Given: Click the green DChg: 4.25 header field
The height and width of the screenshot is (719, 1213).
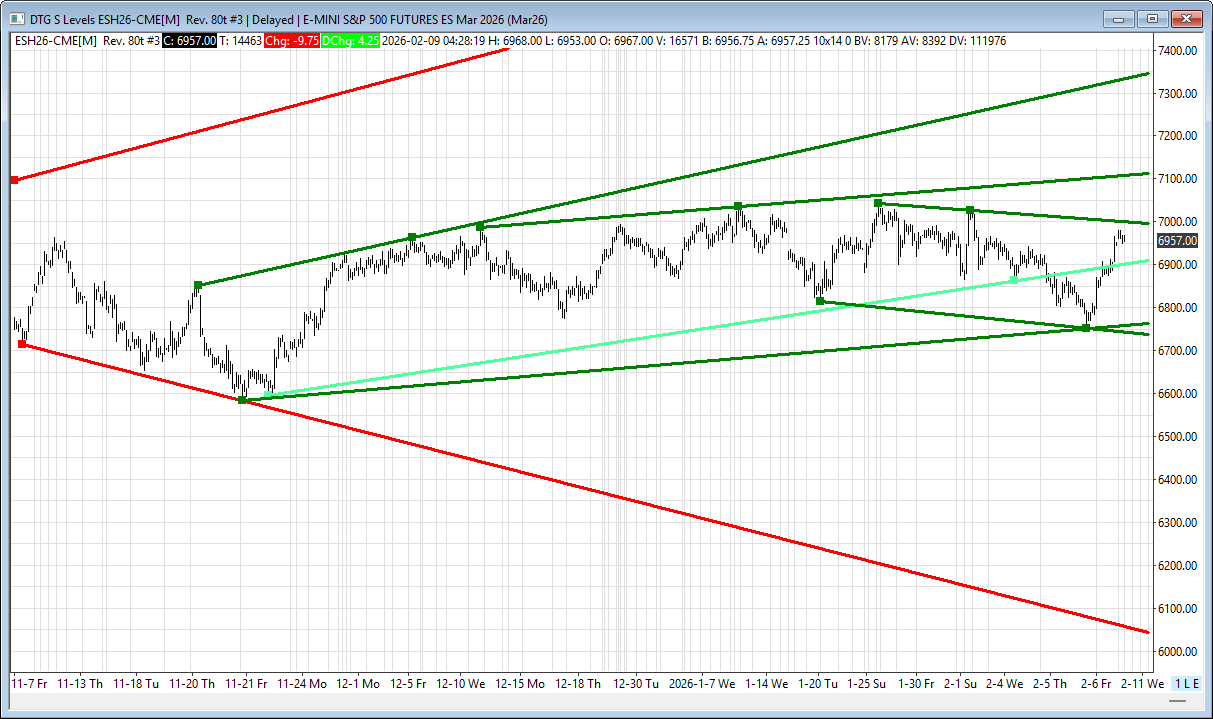Looking at the screenshot, I should tap(350, 41).
